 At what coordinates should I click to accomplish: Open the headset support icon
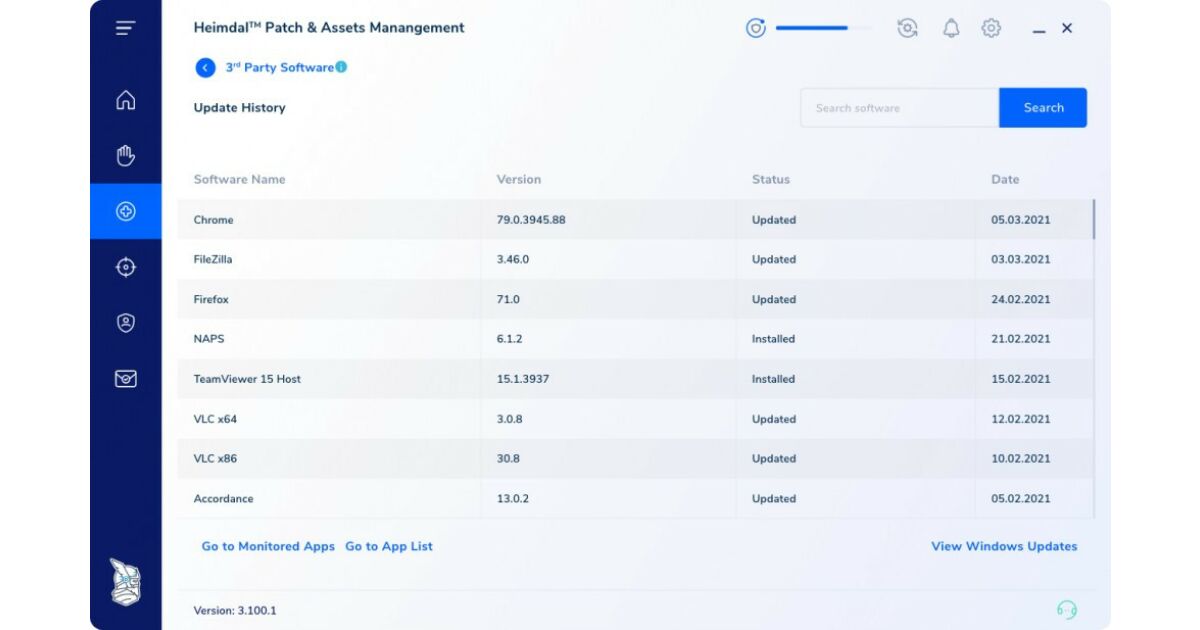tap(1067, 610)
